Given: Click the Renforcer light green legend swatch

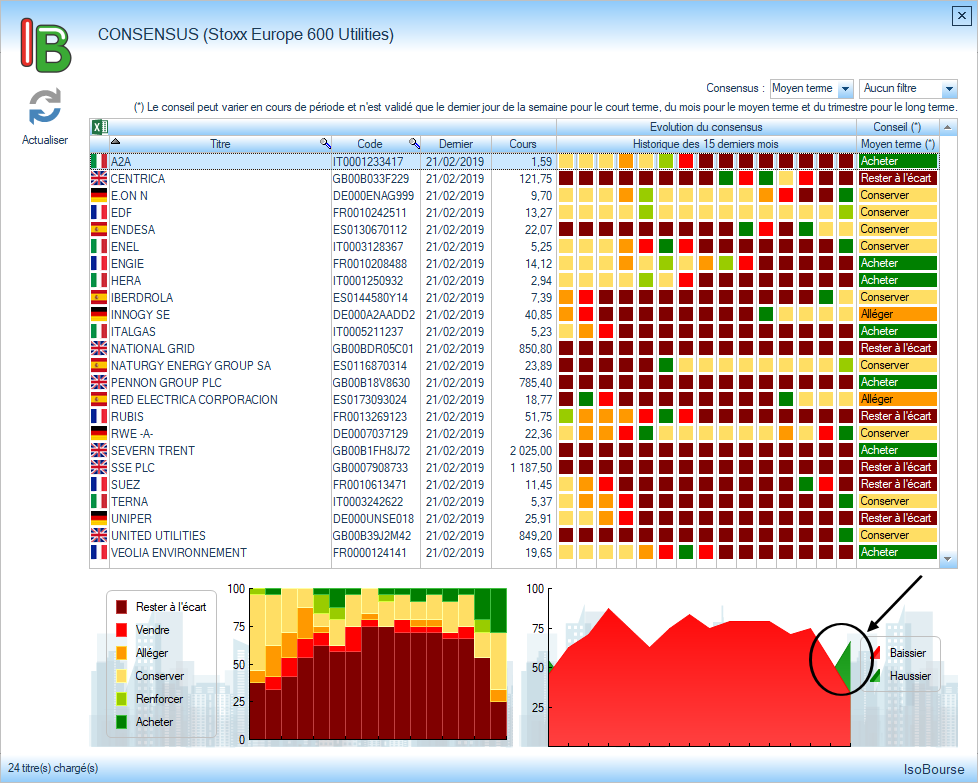Looking at the screenshot, I should (x=122, y=699).
